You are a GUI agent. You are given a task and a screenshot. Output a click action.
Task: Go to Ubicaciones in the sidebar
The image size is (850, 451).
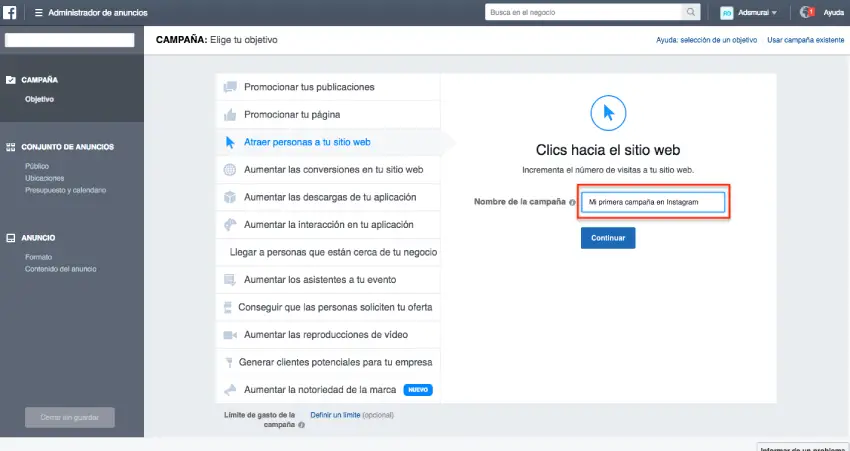point(44,178)
